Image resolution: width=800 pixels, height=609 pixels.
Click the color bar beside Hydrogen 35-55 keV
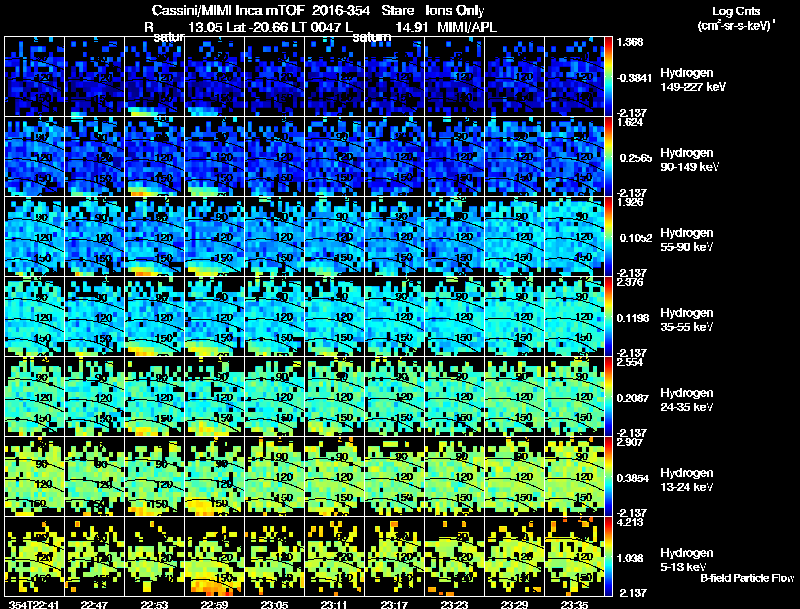tap(608, 317)
